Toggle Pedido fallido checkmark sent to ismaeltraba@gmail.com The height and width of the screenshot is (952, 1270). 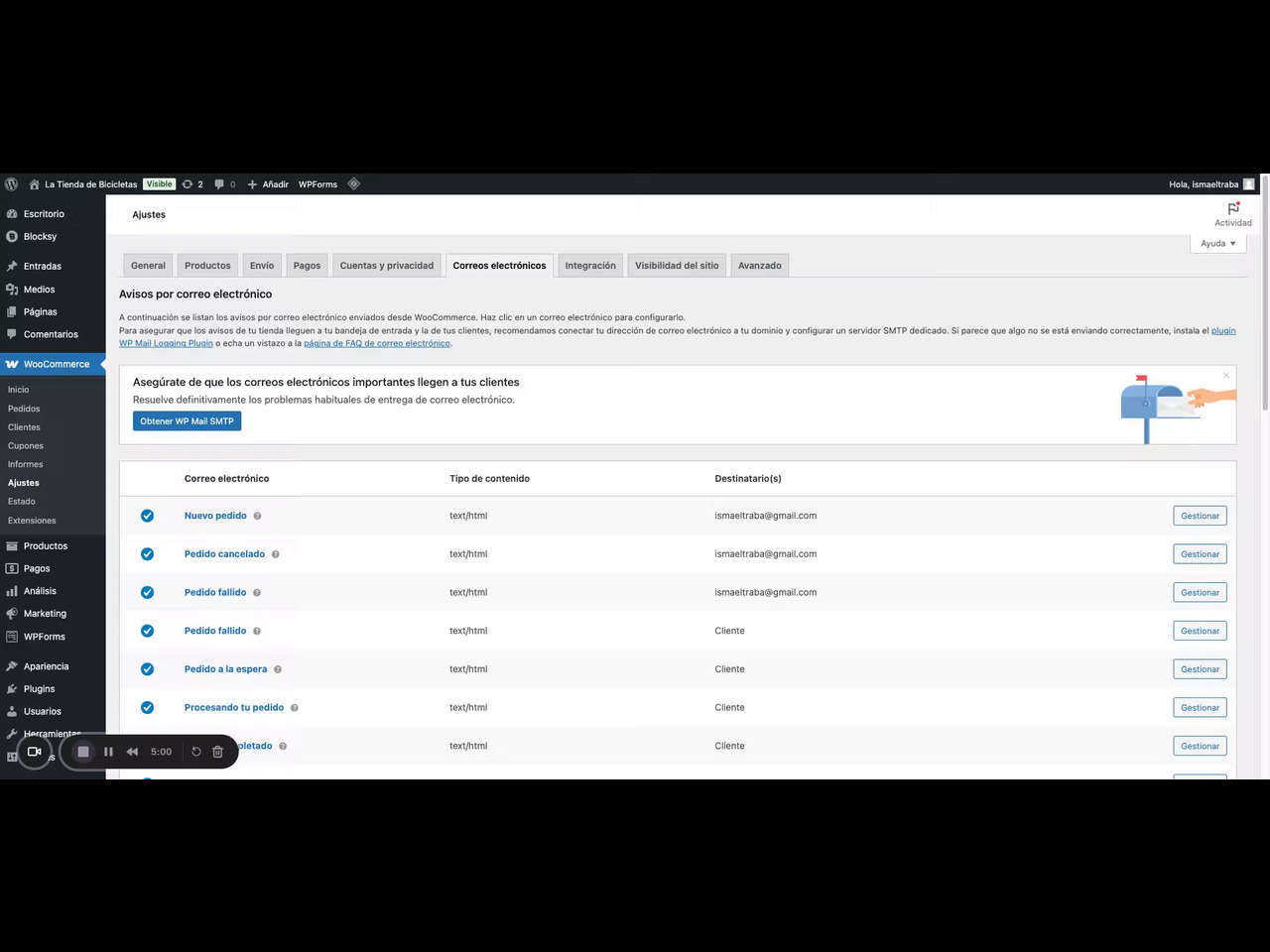click(x=147, y=592)
